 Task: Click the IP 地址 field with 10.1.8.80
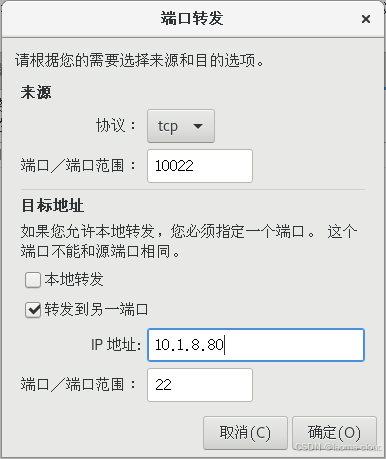(256, 345)
